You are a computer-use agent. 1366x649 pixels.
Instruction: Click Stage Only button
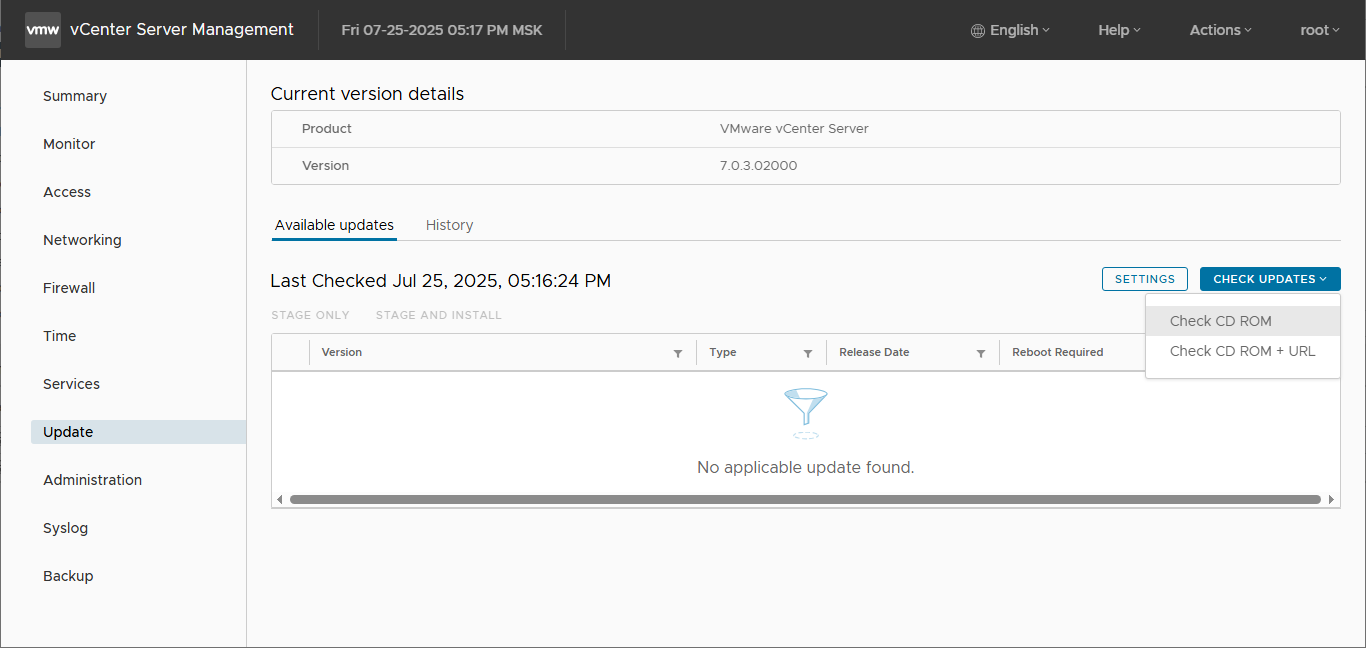tap(310, 315)
